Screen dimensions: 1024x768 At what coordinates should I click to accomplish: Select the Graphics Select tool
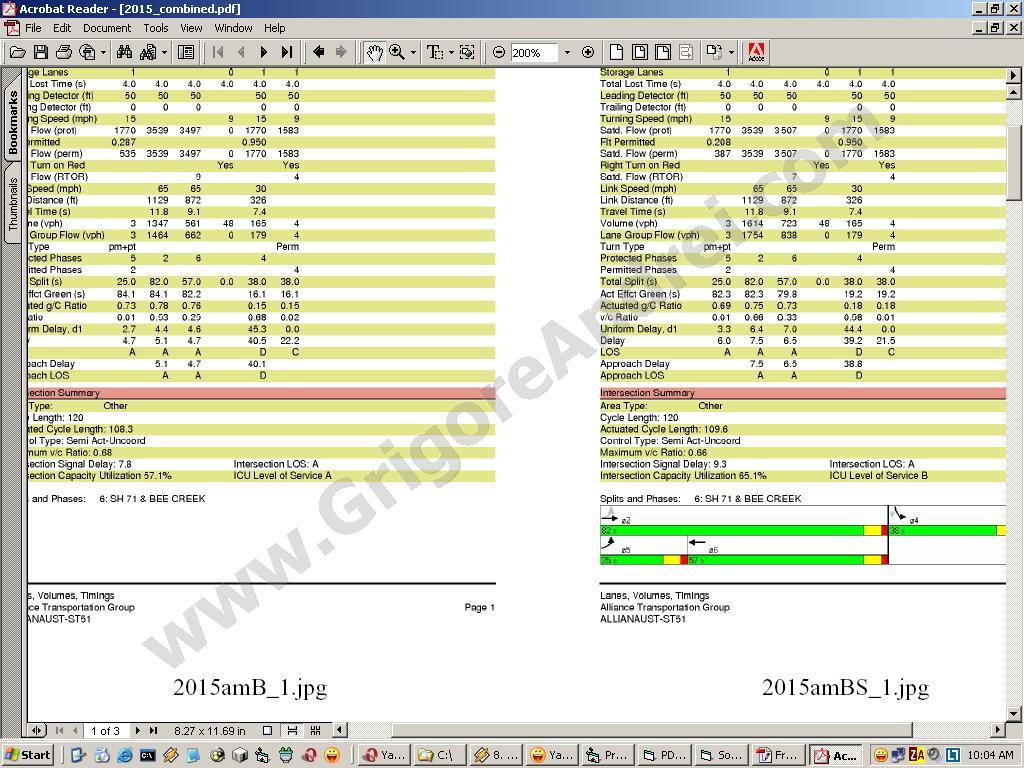pos(467,52)
